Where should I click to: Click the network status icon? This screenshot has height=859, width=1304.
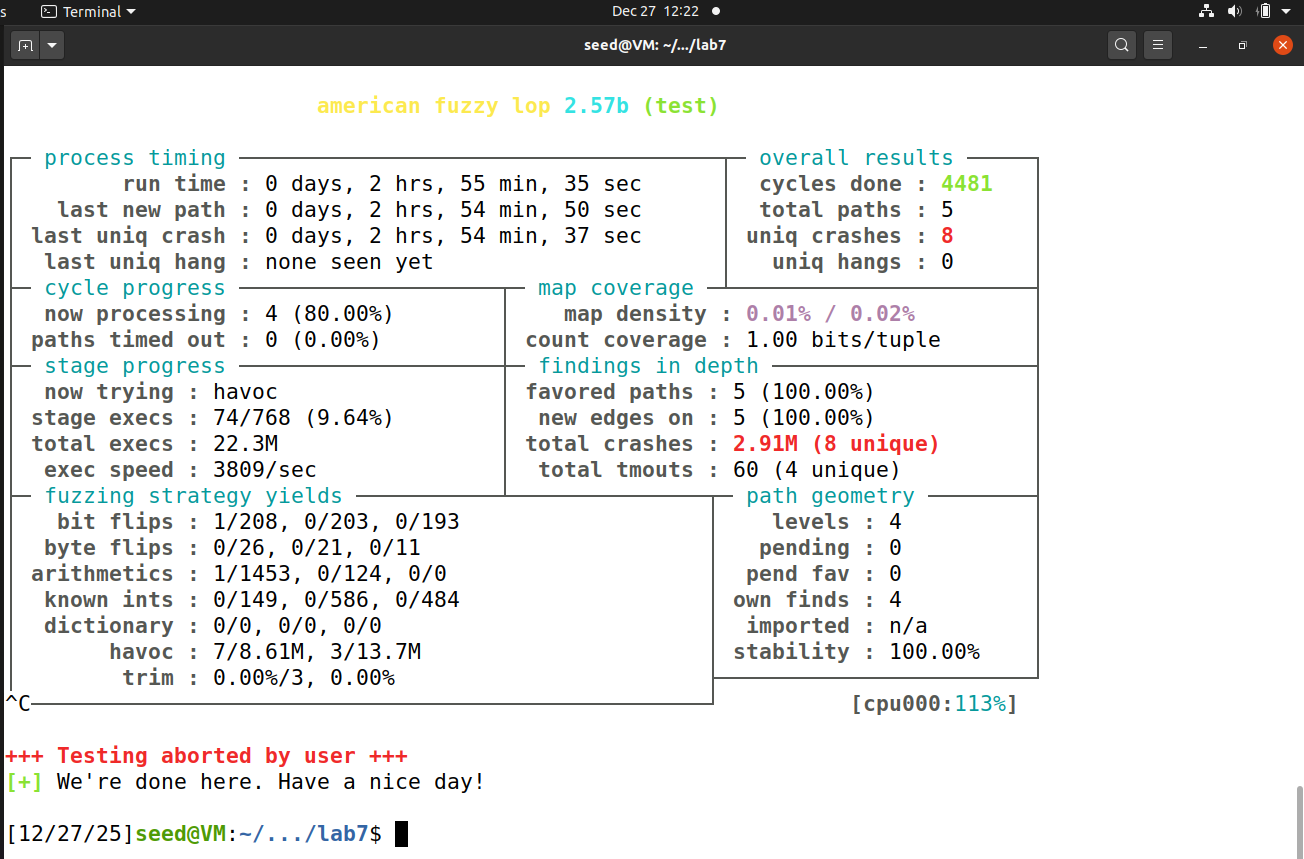[x=1206, y=12]
